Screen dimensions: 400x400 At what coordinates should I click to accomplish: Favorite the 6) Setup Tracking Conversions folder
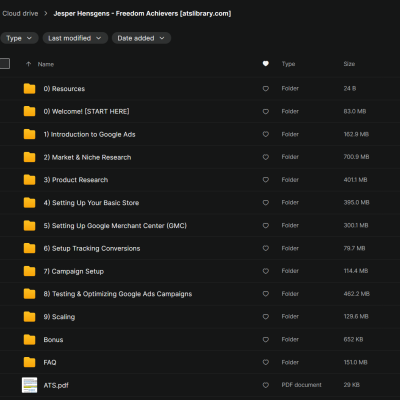[x=266, y=248]
